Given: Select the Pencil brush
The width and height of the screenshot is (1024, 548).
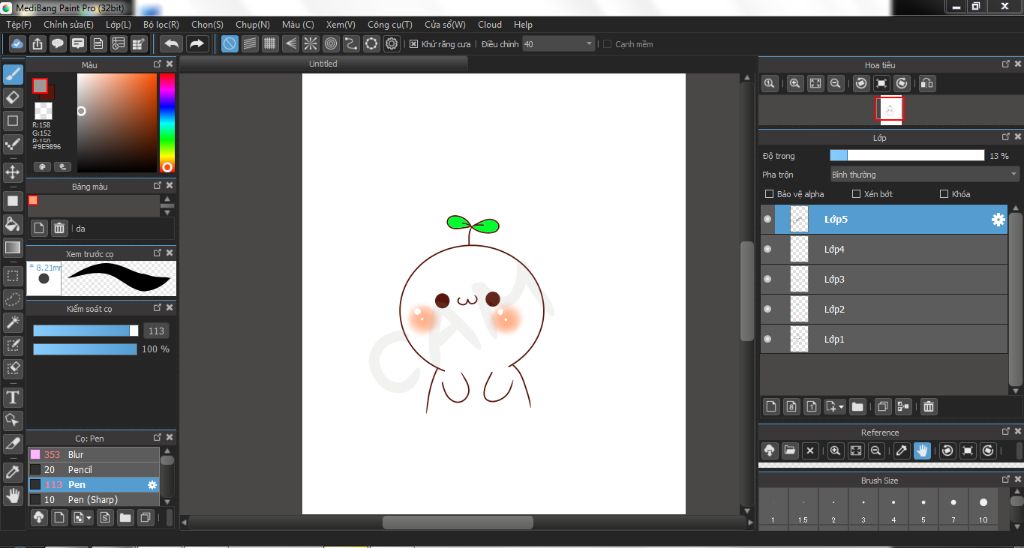Looking at the screenshot, I should tap(94, 469).
